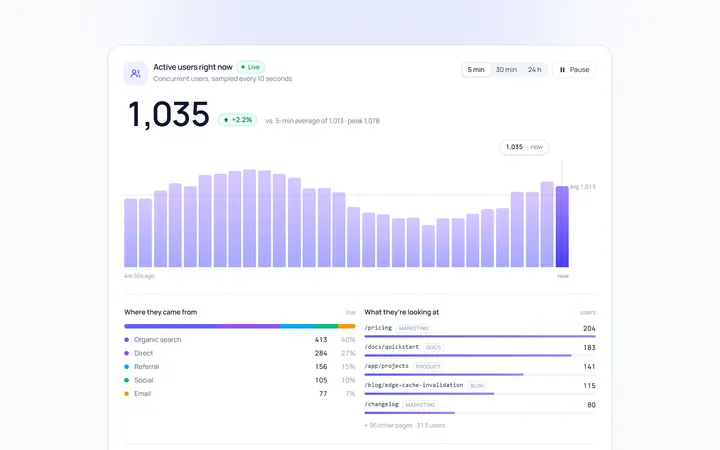This screenshot has width=720, height=450.
Task: Select the 5 min time range
Action: click(x=476, y=70)
